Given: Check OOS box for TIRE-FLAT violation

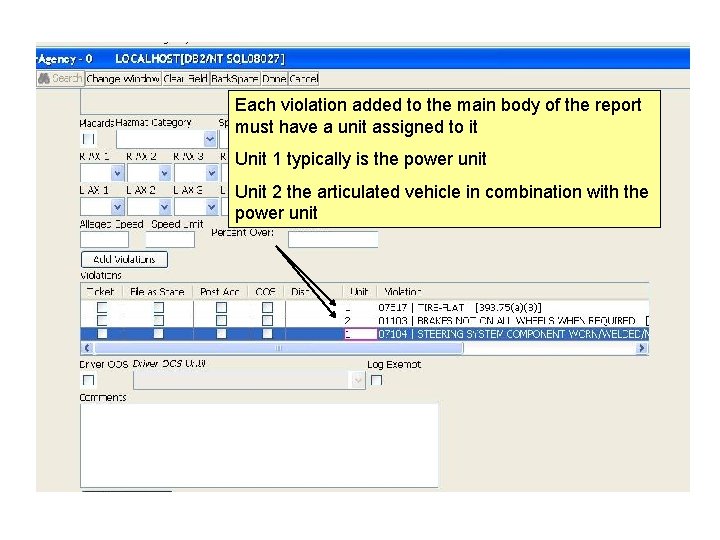Looking at the screenshot, I should click(x=267, y=307).
